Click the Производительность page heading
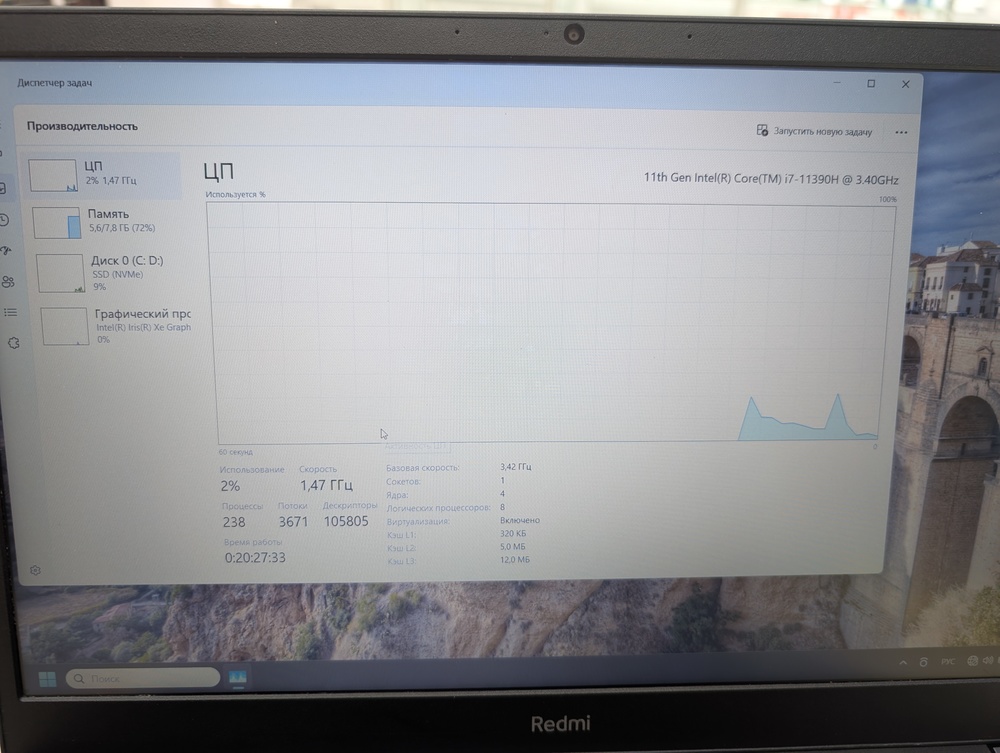This screenshot has width=1000, height=753. 82,126
